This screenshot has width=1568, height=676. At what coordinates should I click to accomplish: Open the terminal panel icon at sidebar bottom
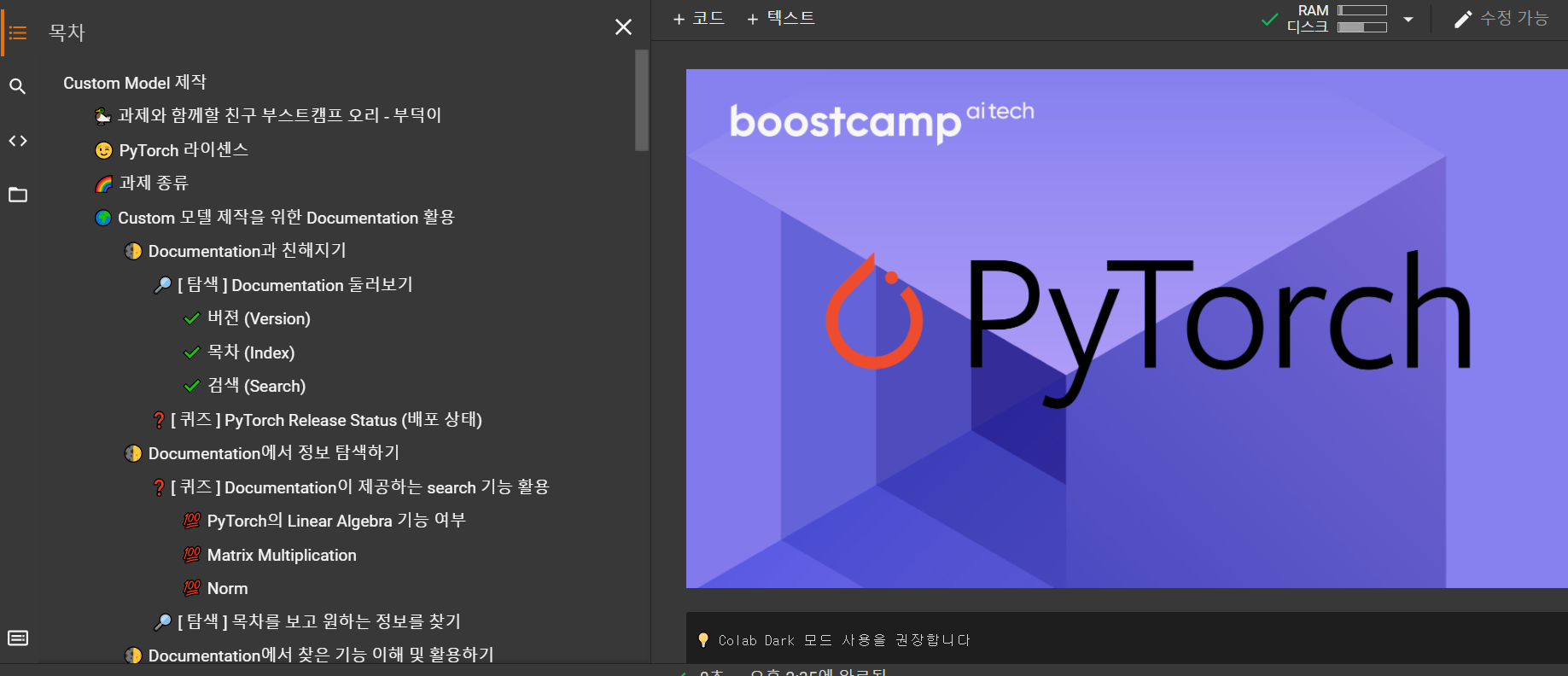tap(18, 638)
